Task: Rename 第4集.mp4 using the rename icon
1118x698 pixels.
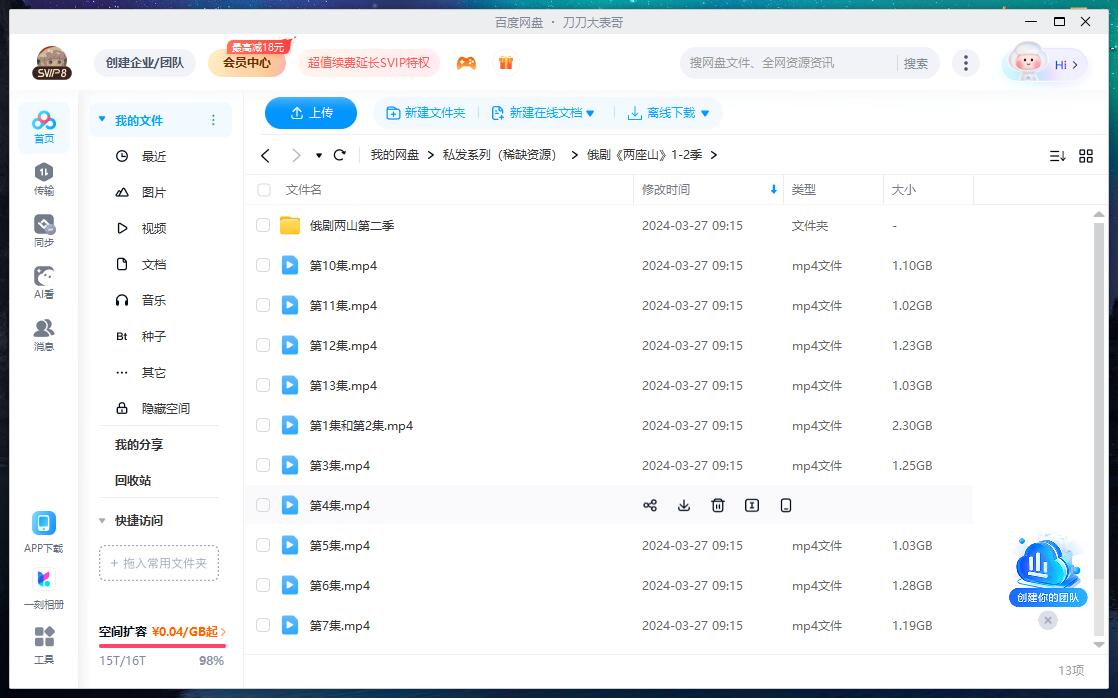Action: coord(752,506)
